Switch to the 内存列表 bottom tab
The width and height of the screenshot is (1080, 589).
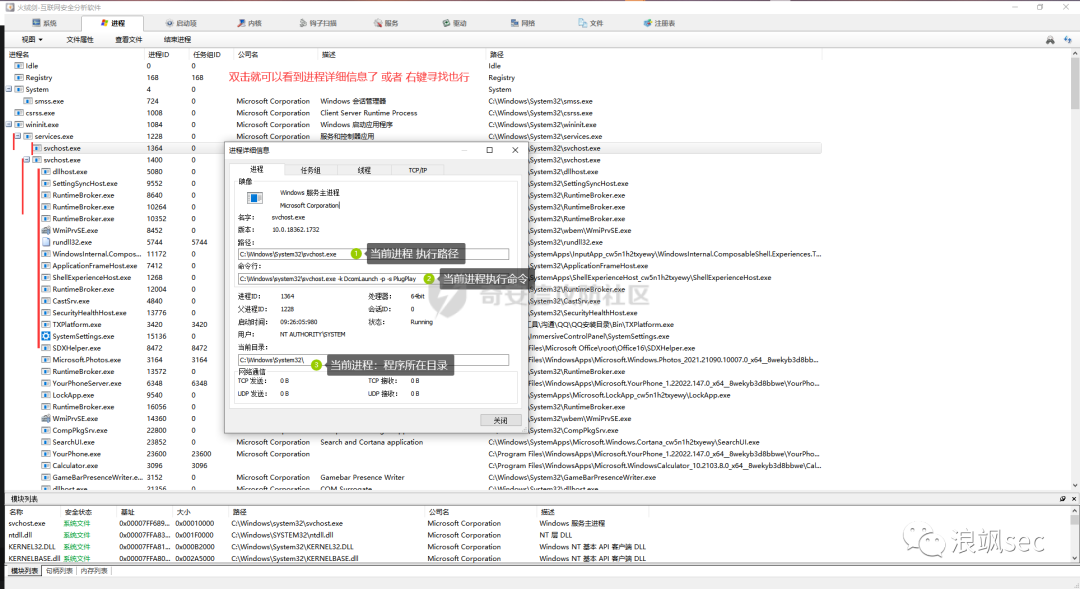tap(94, 570)
